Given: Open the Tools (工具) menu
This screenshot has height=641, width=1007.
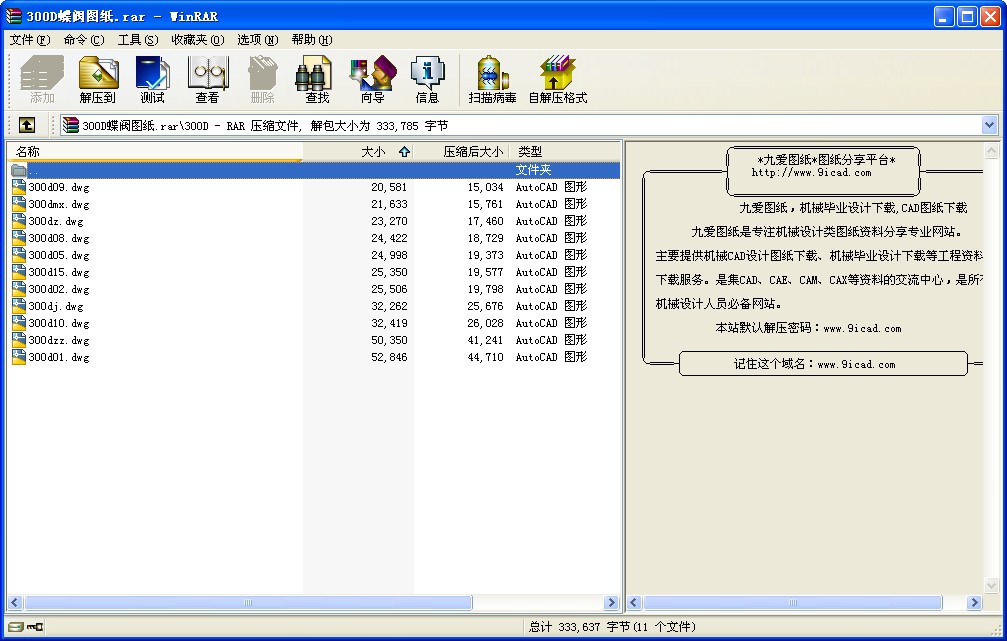Looking at the screenshot, I should pos(137,40).
